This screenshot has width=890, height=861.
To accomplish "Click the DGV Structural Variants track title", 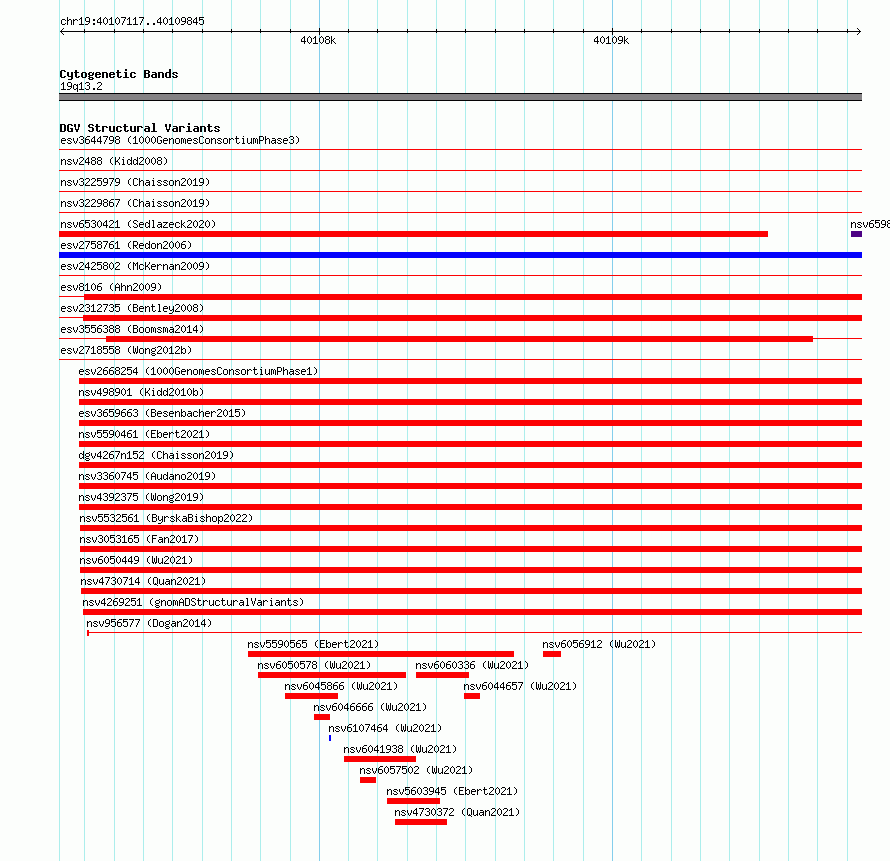I will [x=140, y=128].
